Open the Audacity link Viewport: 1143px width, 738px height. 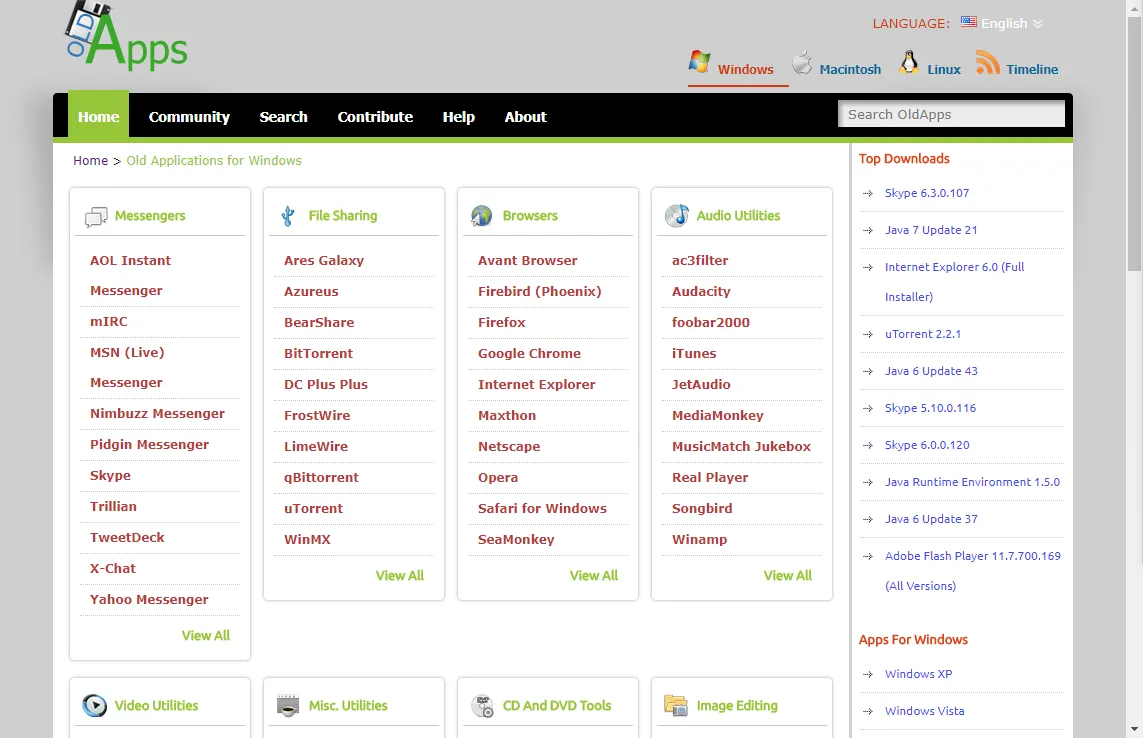coord(701,292)
